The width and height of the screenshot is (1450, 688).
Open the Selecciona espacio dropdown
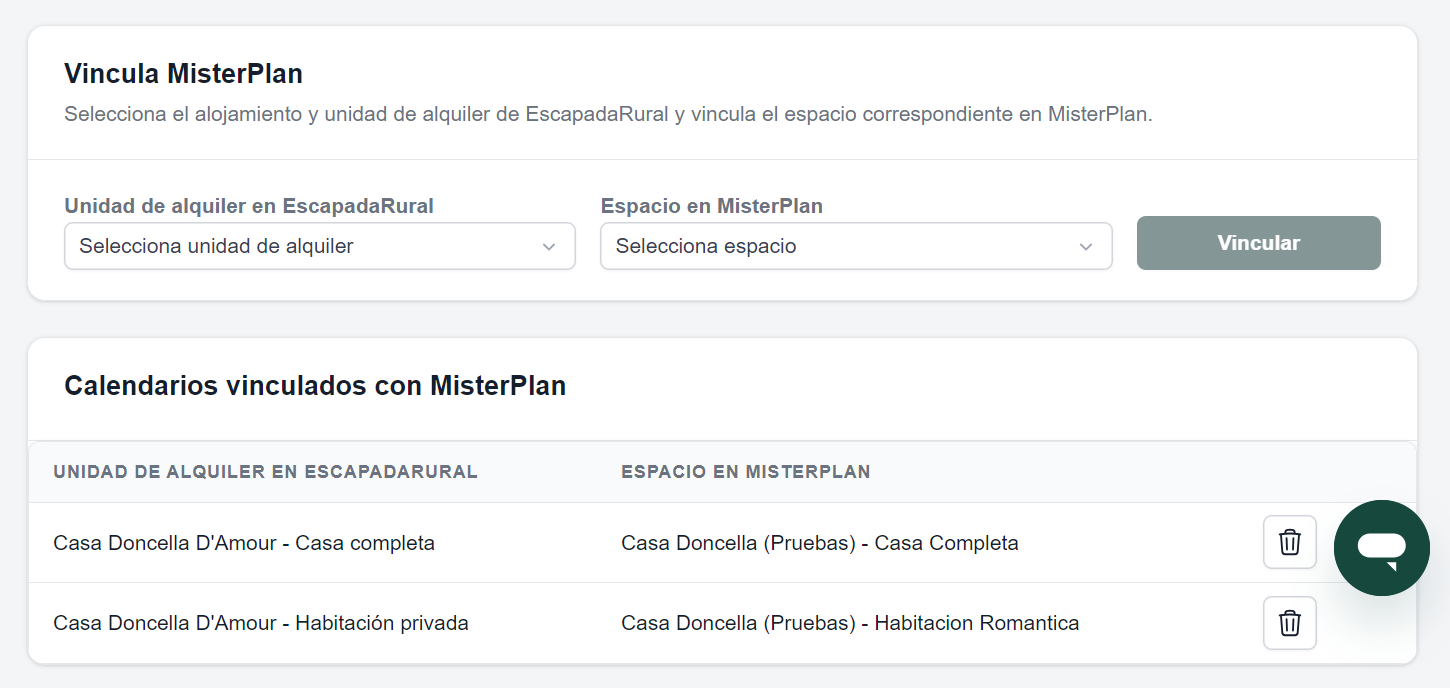click(856, 246)
